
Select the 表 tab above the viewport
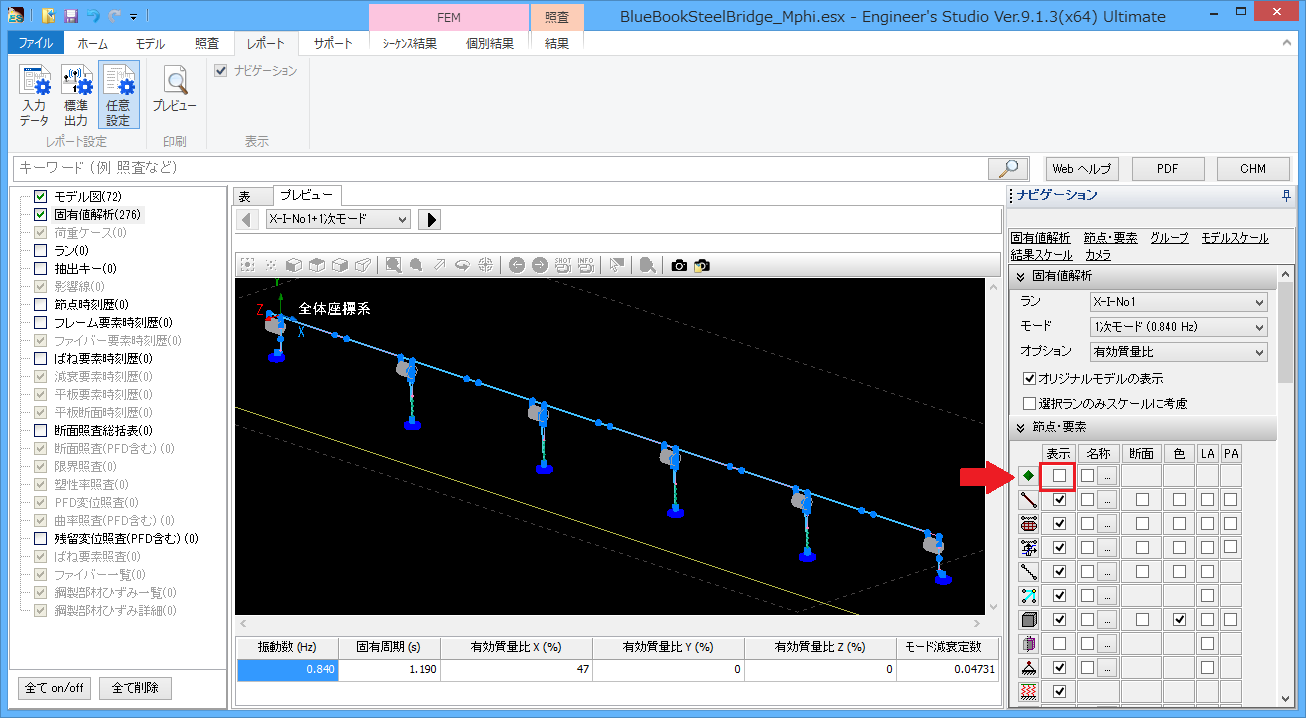245,197
